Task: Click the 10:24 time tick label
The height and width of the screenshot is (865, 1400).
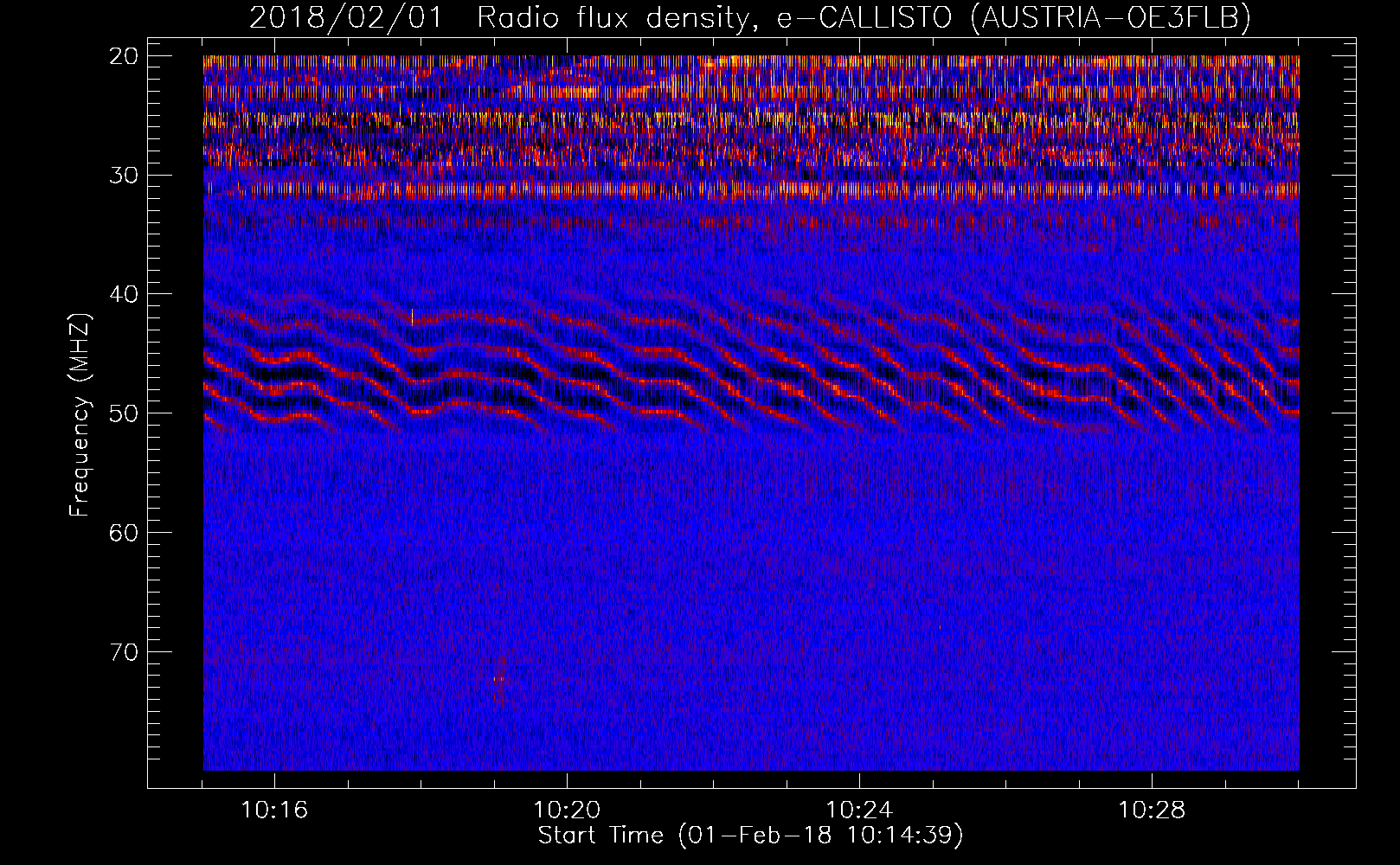Action: pyautogui.click(x=859, y=811)
